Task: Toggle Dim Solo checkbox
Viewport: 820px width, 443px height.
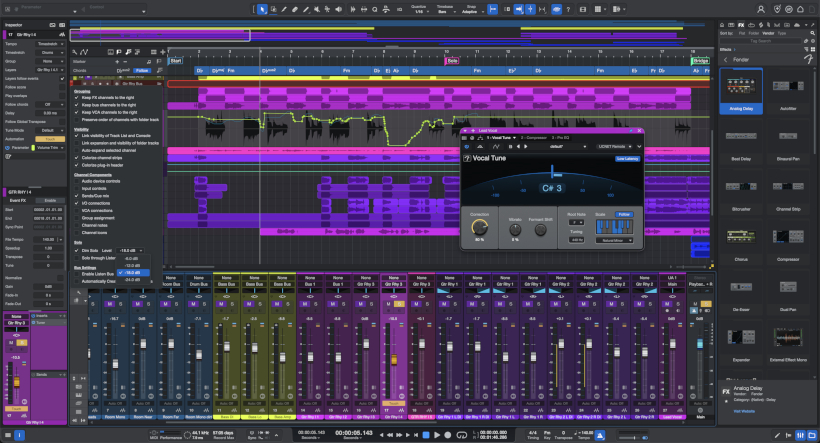Action: click(76, 251)
